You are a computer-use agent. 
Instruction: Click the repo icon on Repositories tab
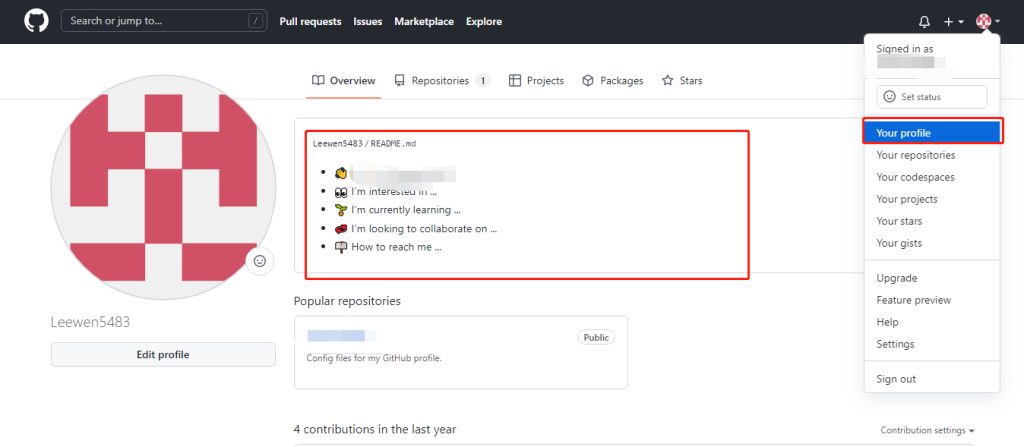coord(400,80)
